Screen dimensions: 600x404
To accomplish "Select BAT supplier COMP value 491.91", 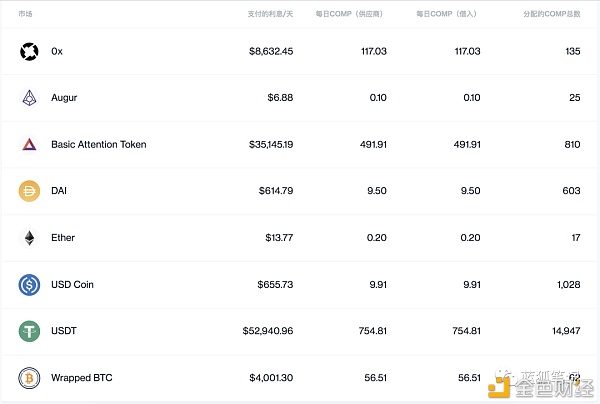I will pos(373,145).
